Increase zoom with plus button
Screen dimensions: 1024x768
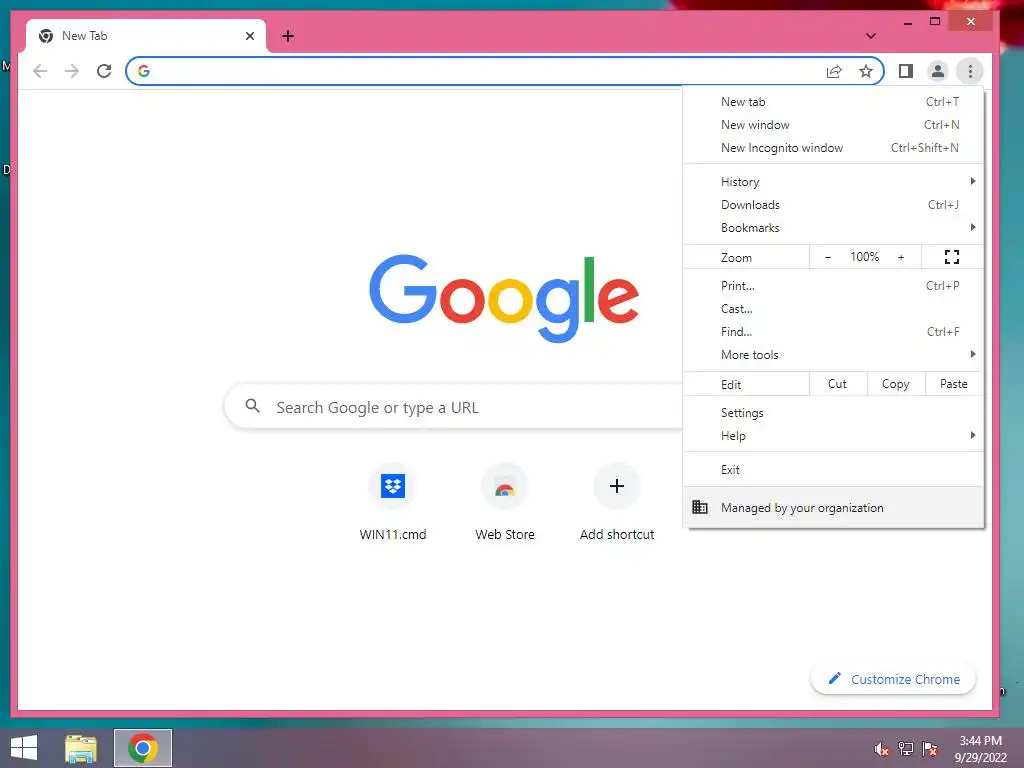coord(901,257)
